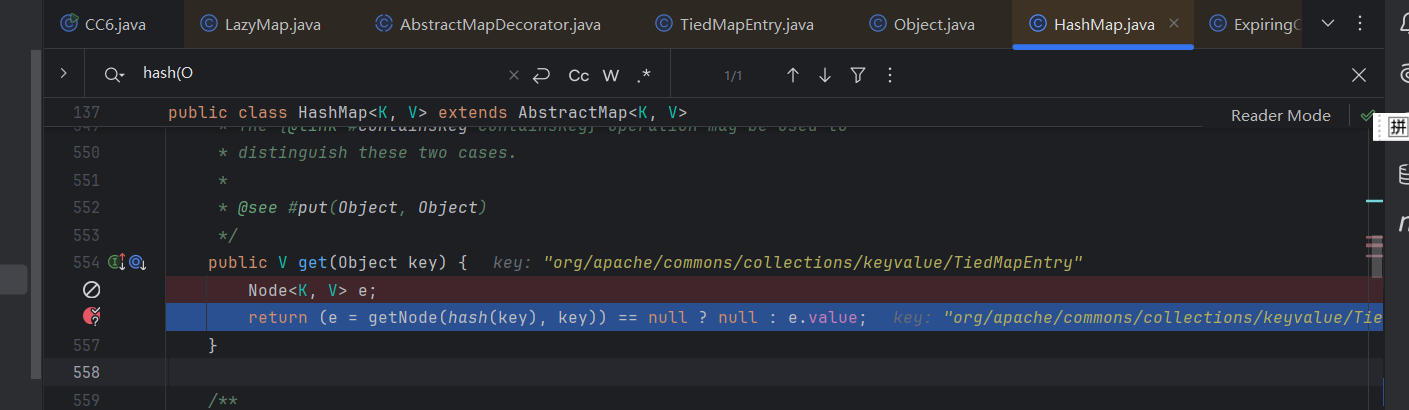Click the implements gutter icon at line 554

click(x=116, y=262)
